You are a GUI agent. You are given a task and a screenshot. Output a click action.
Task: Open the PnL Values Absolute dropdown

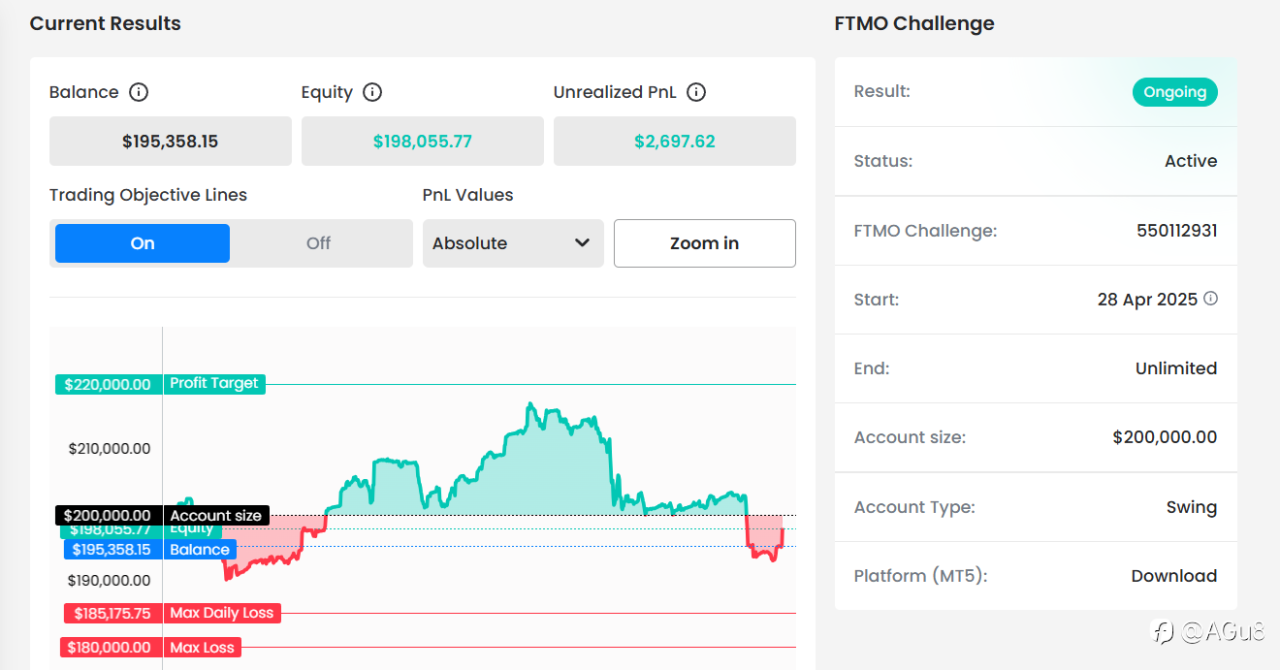[x=512, y=243]
